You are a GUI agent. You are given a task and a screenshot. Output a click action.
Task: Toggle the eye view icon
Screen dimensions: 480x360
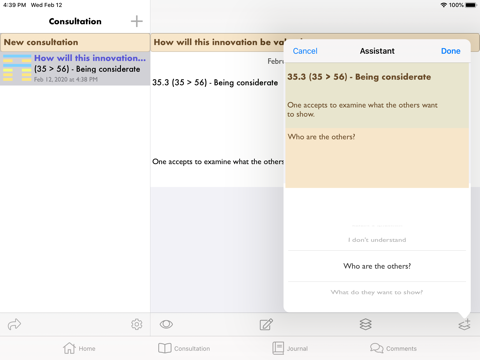click(x=166, y=324)
